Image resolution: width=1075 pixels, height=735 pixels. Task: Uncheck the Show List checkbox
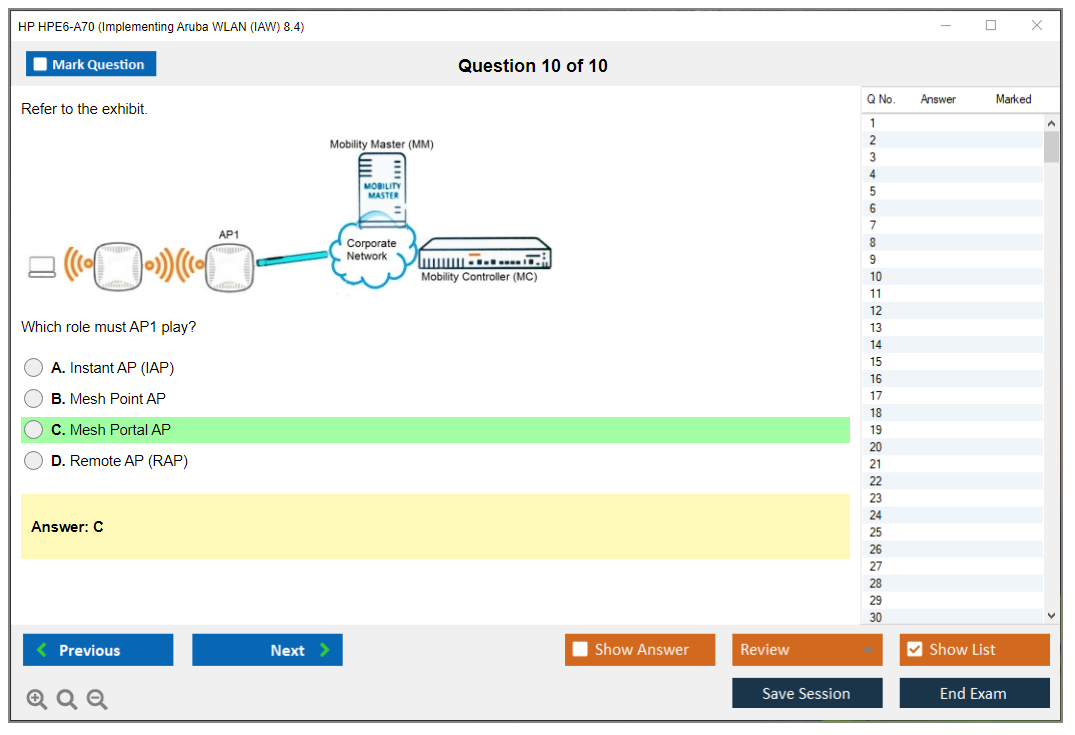pyautogui.click(x=914, y=650)
